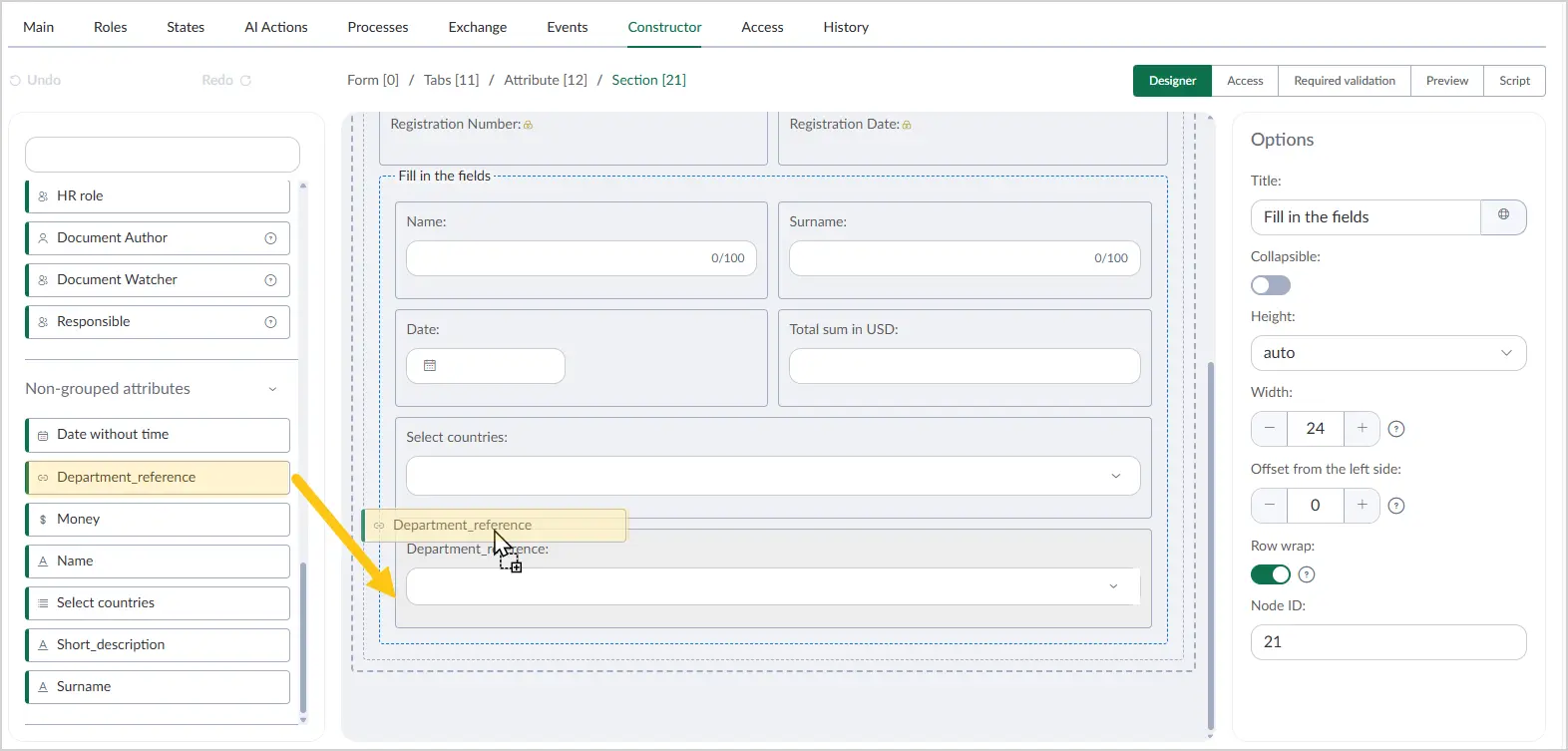
Task: View the History tab
Action: 846,27
